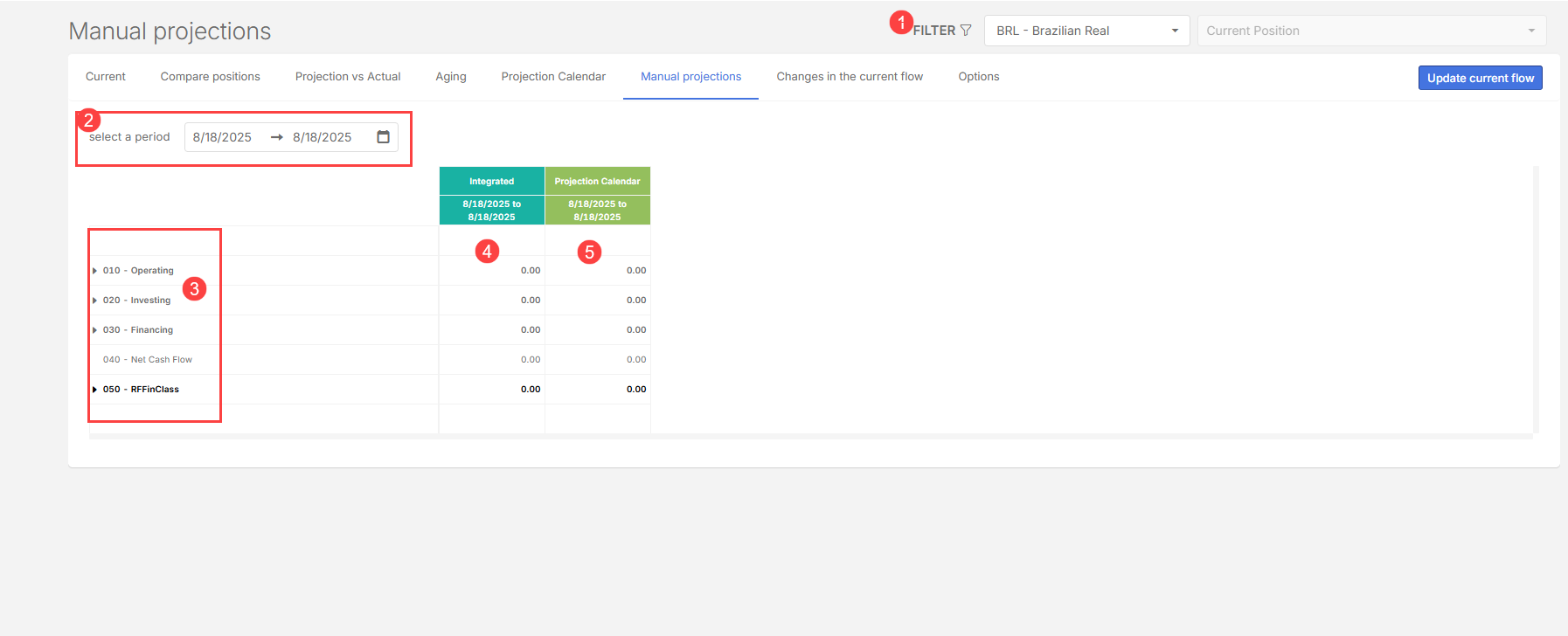Click the Update current flow button
Viewport: 1568px width, 636px height.
[1480, 78]
